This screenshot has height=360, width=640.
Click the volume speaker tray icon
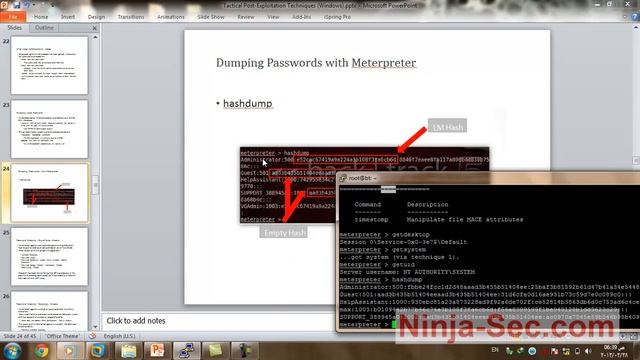(588, 351)
